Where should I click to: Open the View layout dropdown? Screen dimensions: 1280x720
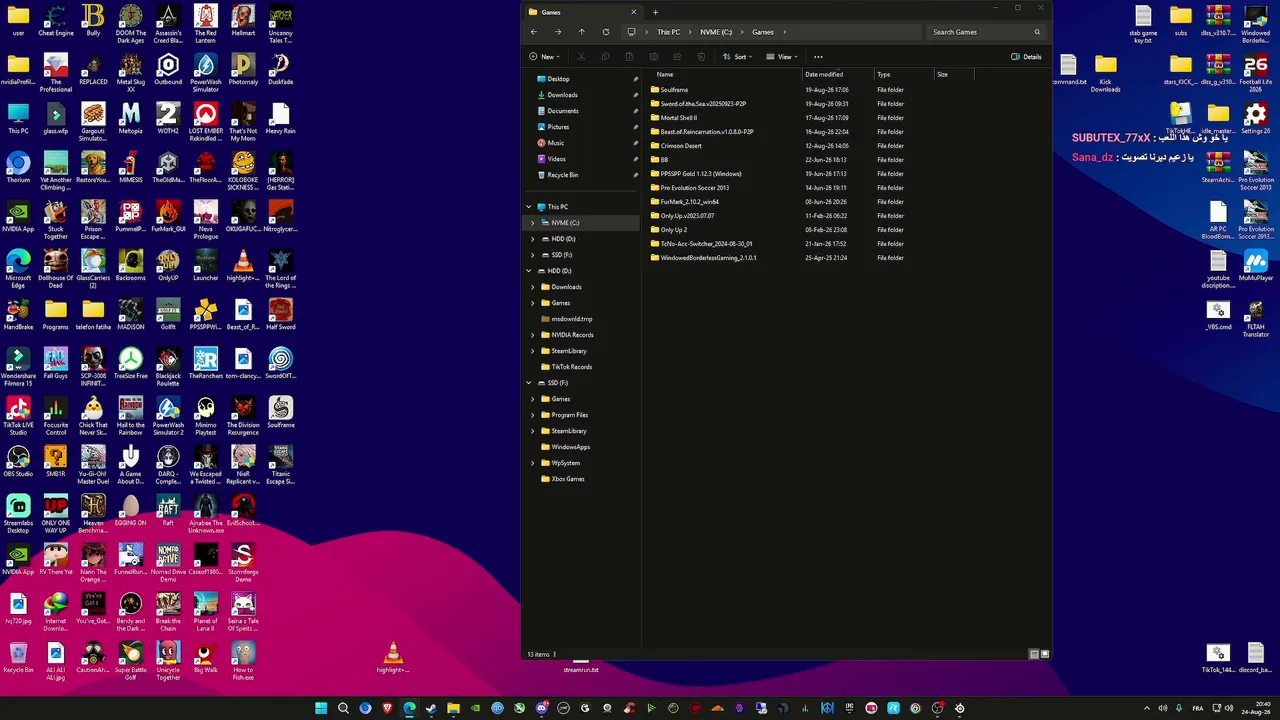tap(781, 57)
